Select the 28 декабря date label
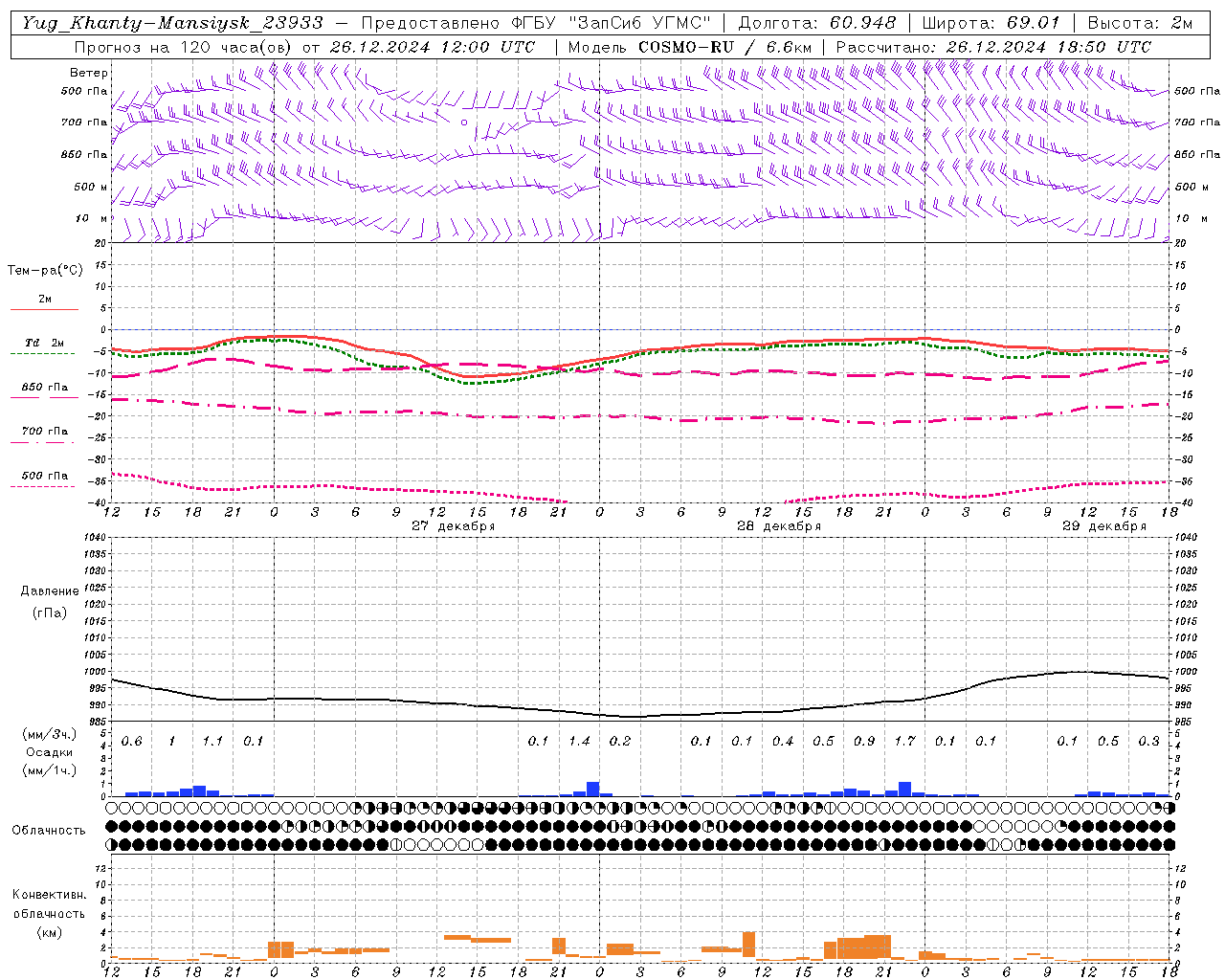Screen dimensions: 1225x980 779,526
